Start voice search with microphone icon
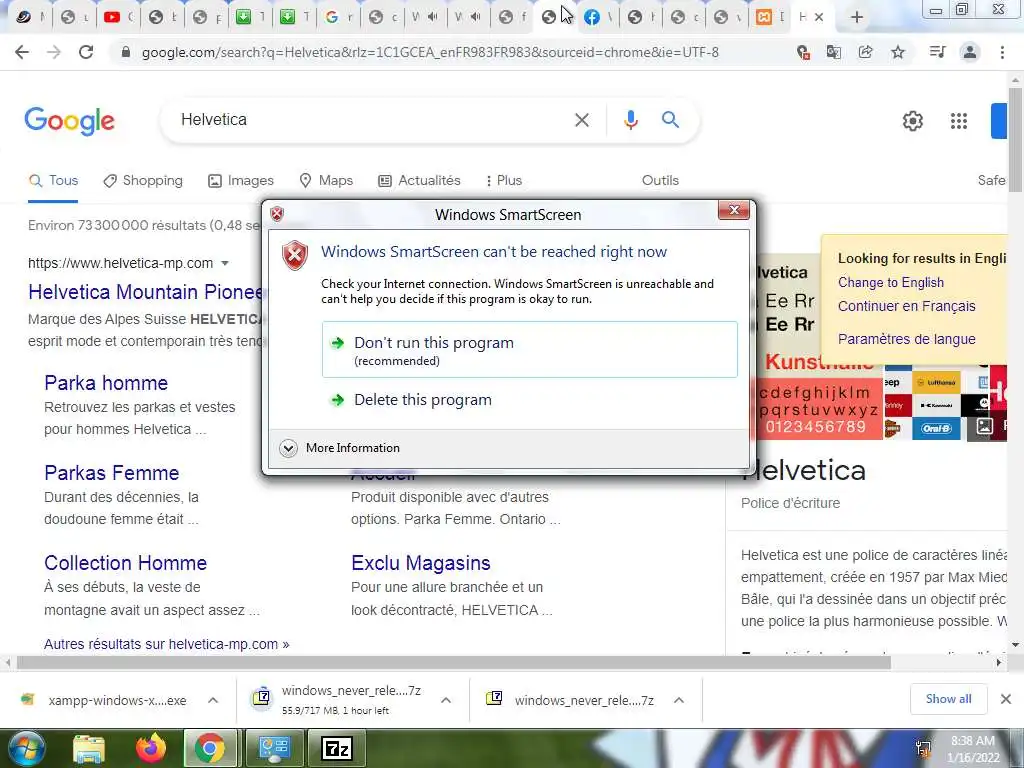This screenshot has width=1024, height=768. pyautogui.click(x=630, y=120)
